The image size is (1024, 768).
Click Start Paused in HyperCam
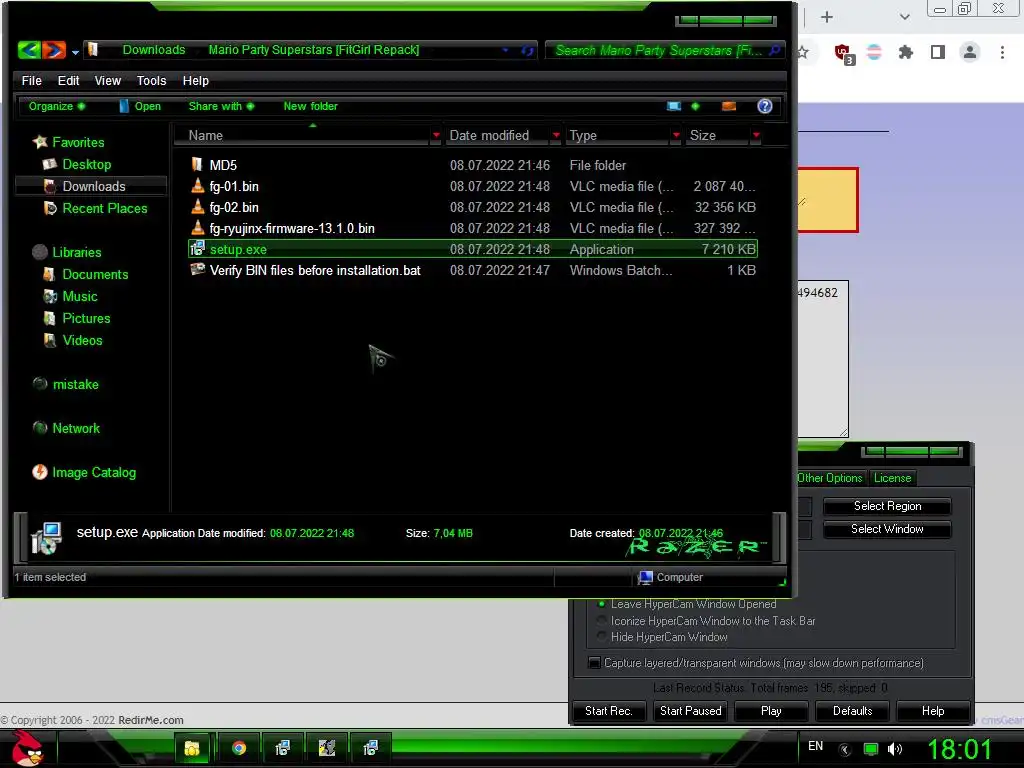click(690, 711)
